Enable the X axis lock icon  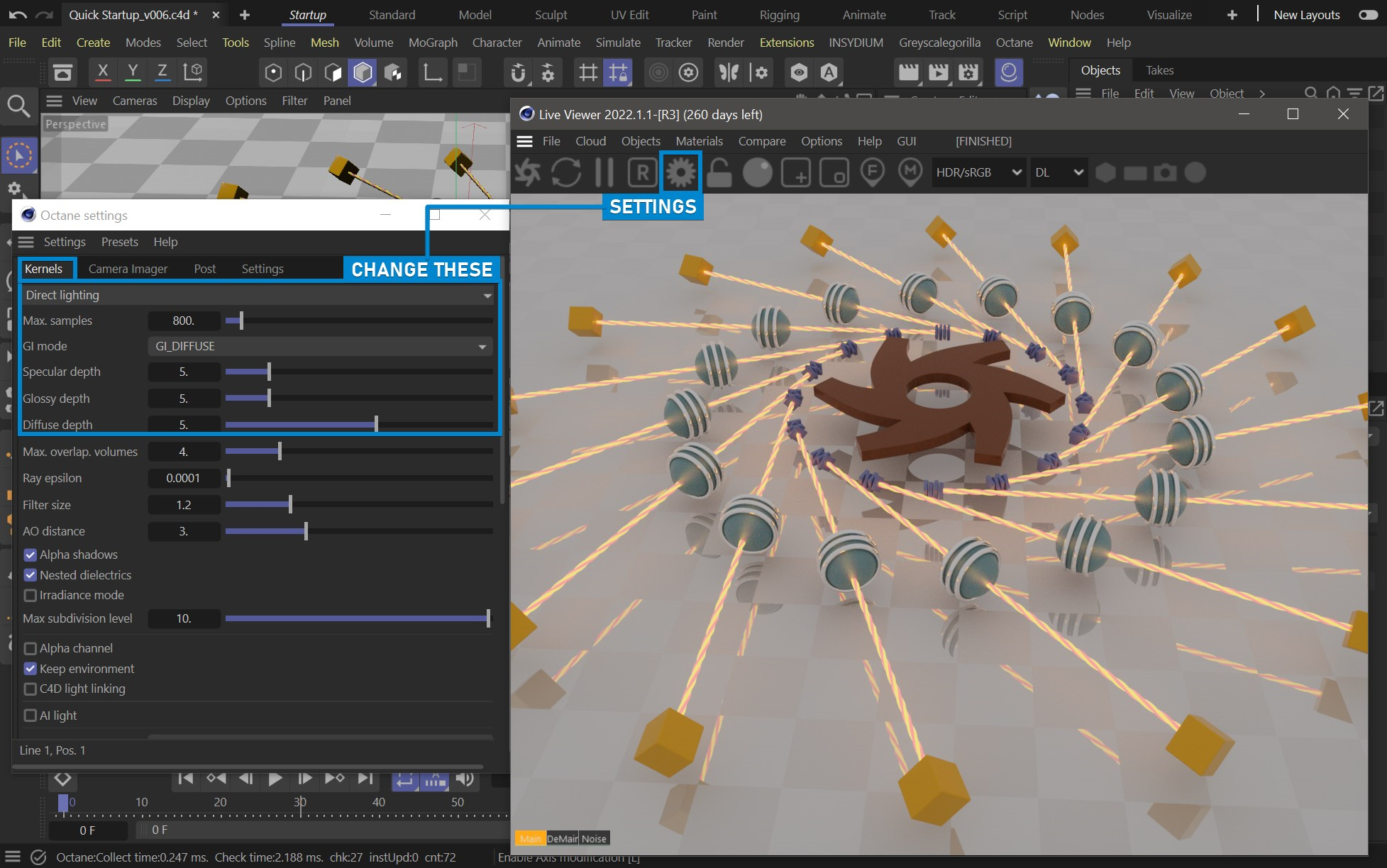tap(103, 72)
